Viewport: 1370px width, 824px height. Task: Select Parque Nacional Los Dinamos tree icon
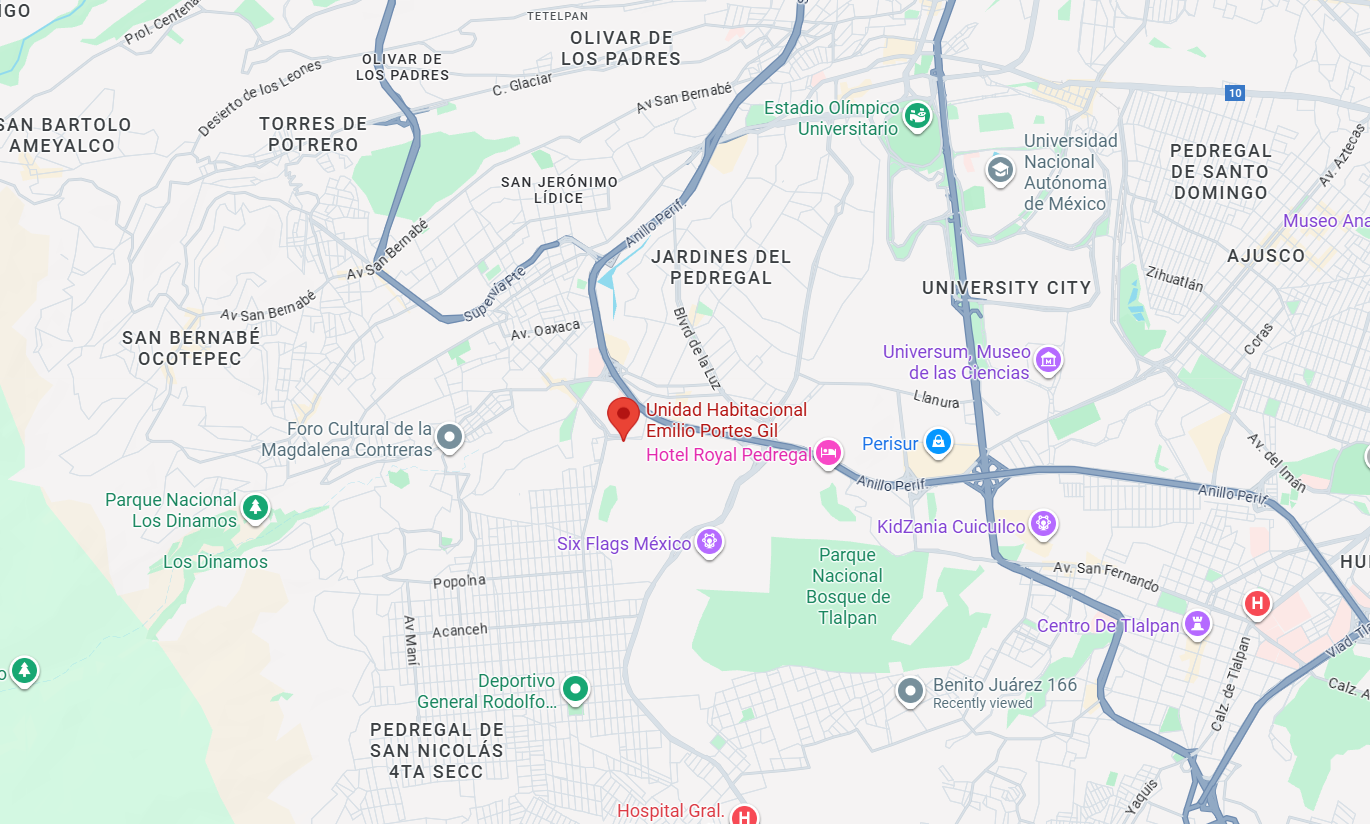(256, 508)
